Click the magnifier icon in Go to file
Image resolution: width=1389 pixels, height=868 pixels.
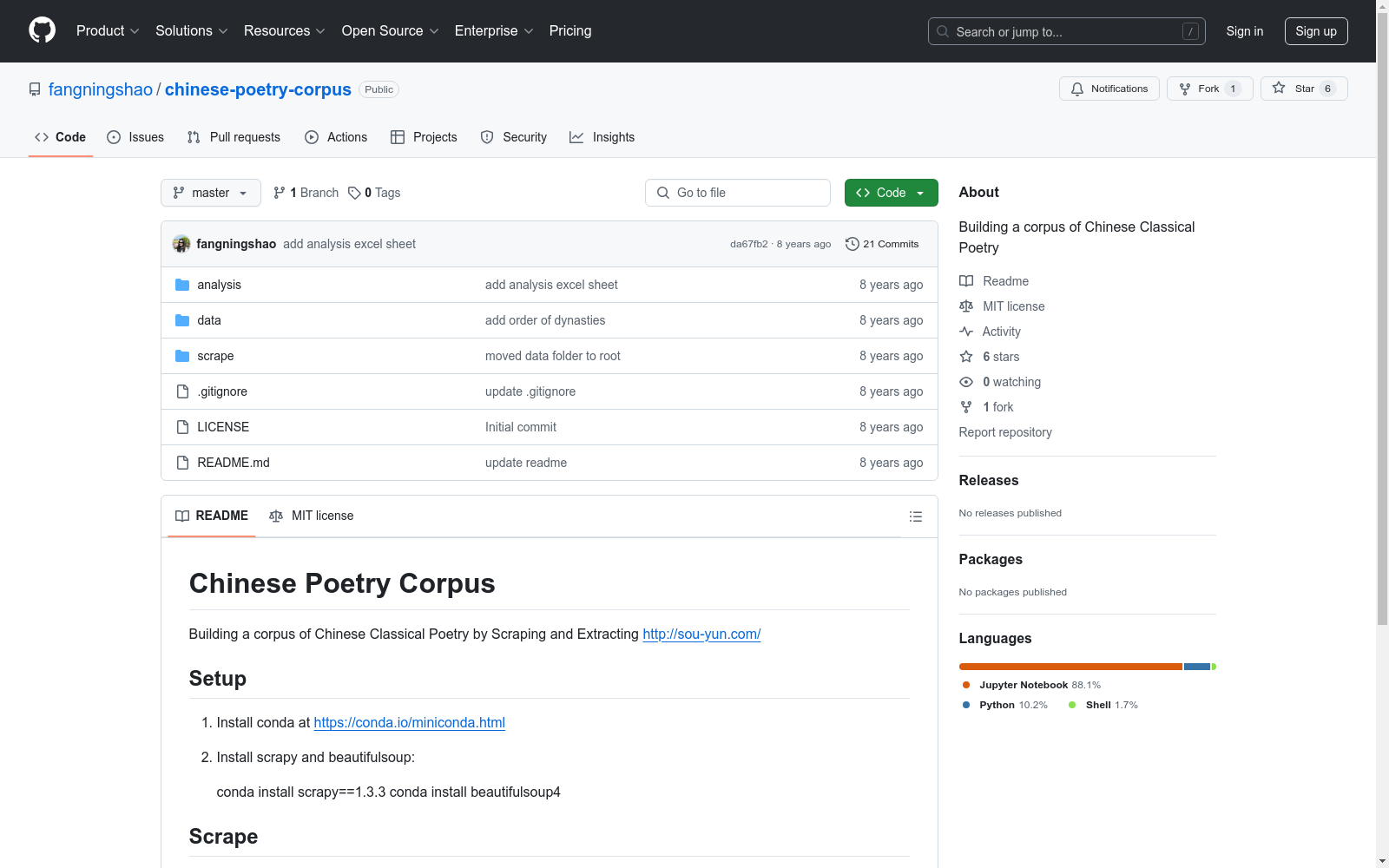click(x=663, y=193)
